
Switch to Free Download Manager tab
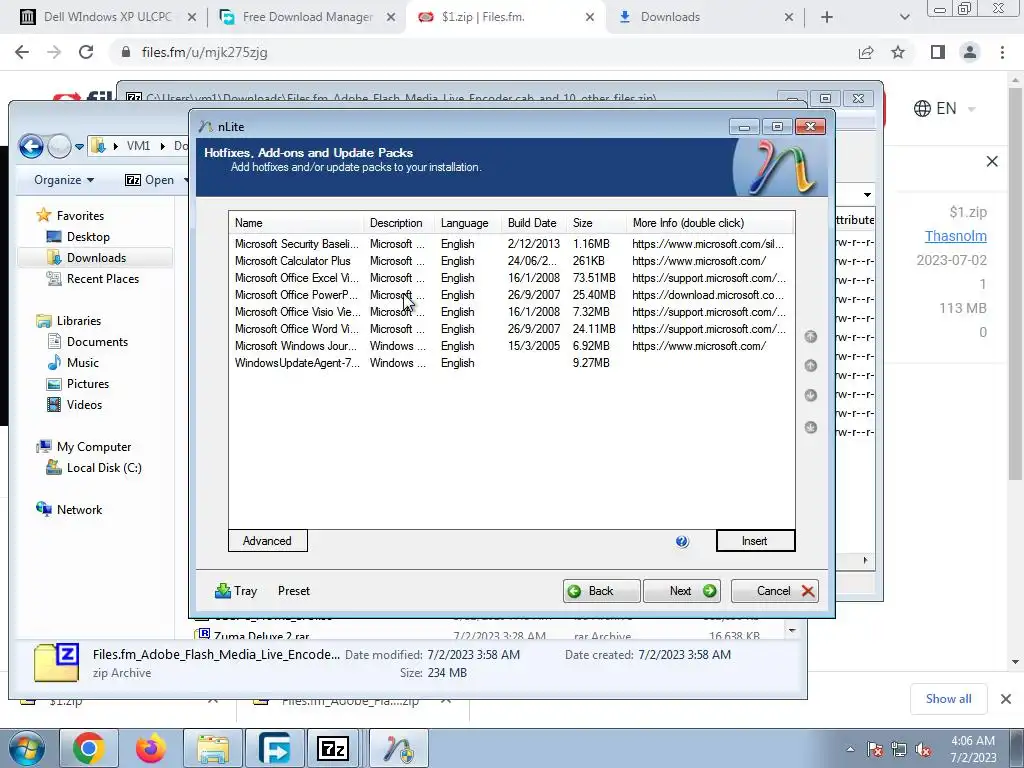[307, 17]
